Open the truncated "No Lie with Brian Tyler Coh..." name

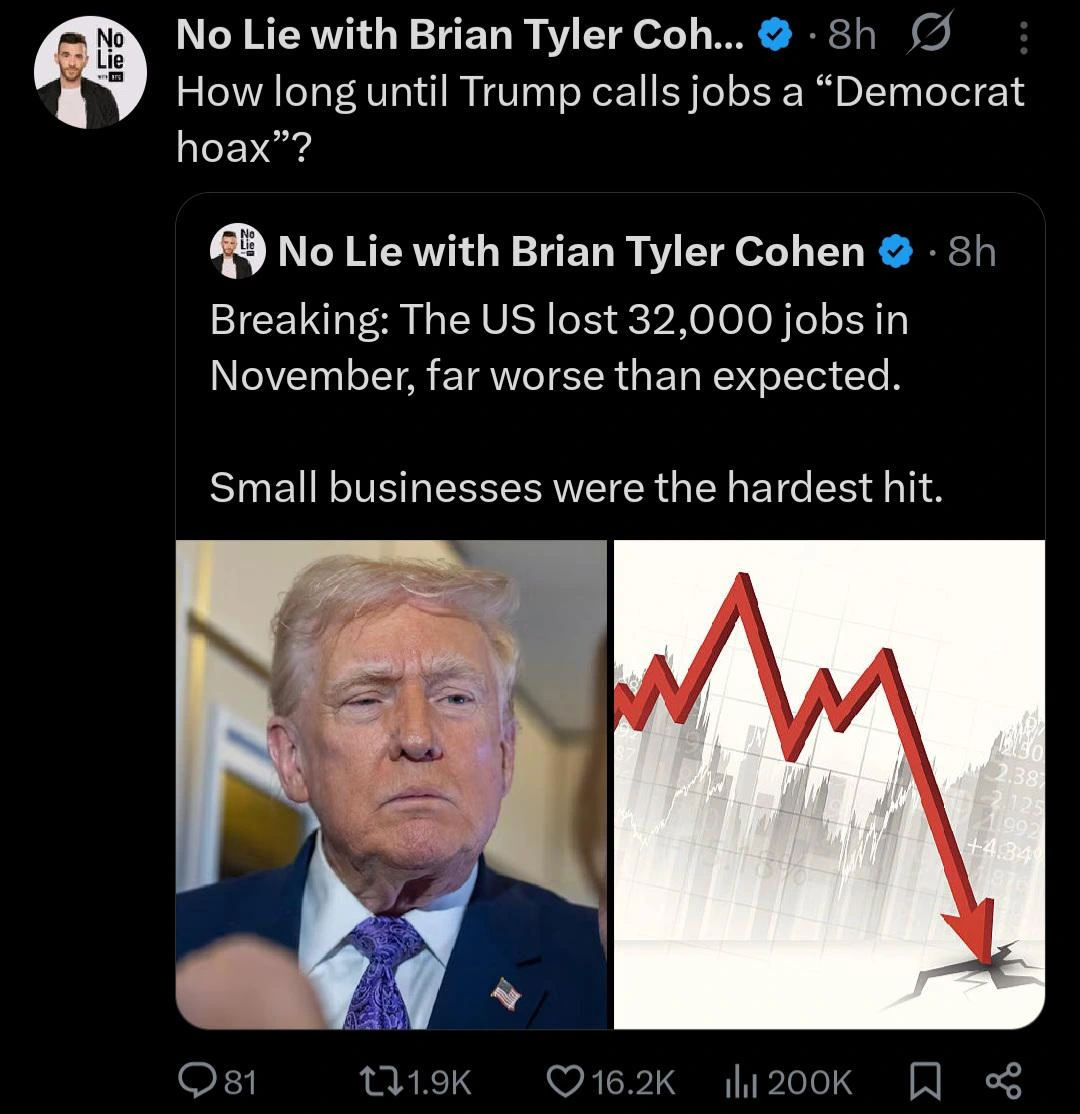[x=460, y=37]
